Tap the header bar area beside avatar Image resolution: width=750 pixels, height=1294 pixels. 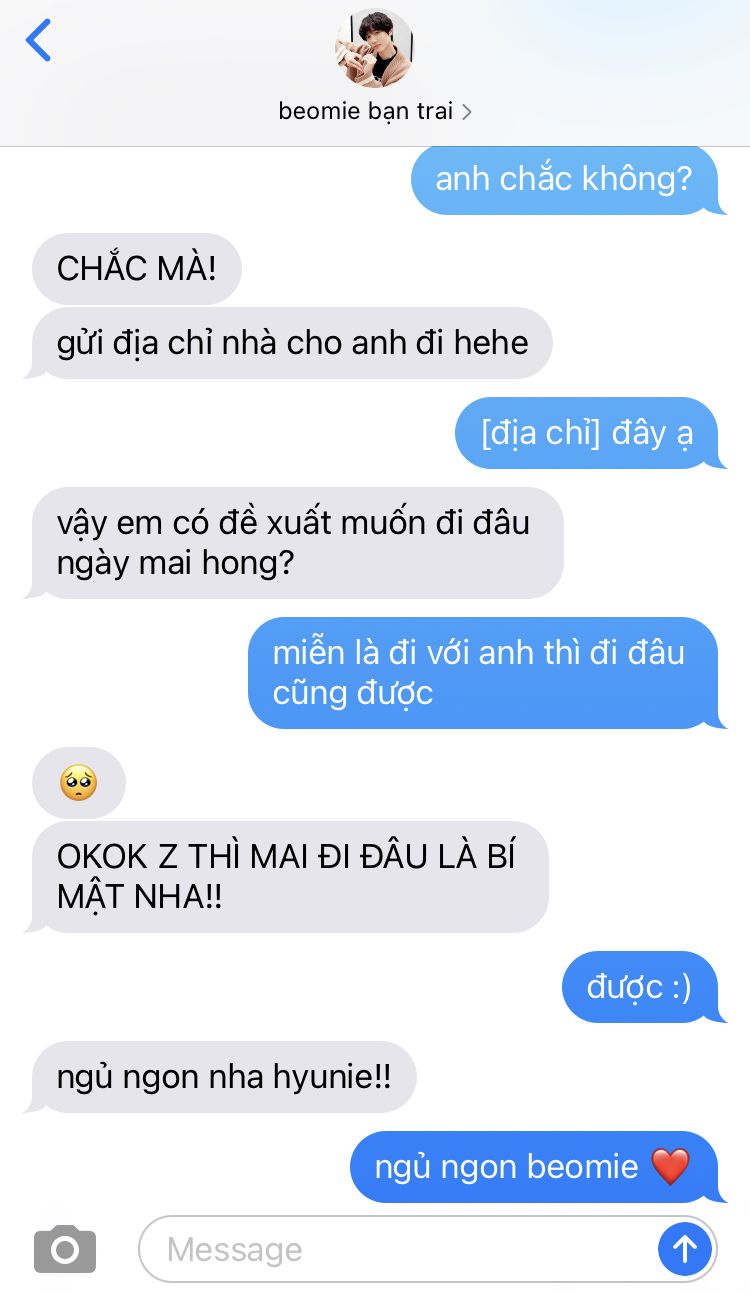(580, 60)
